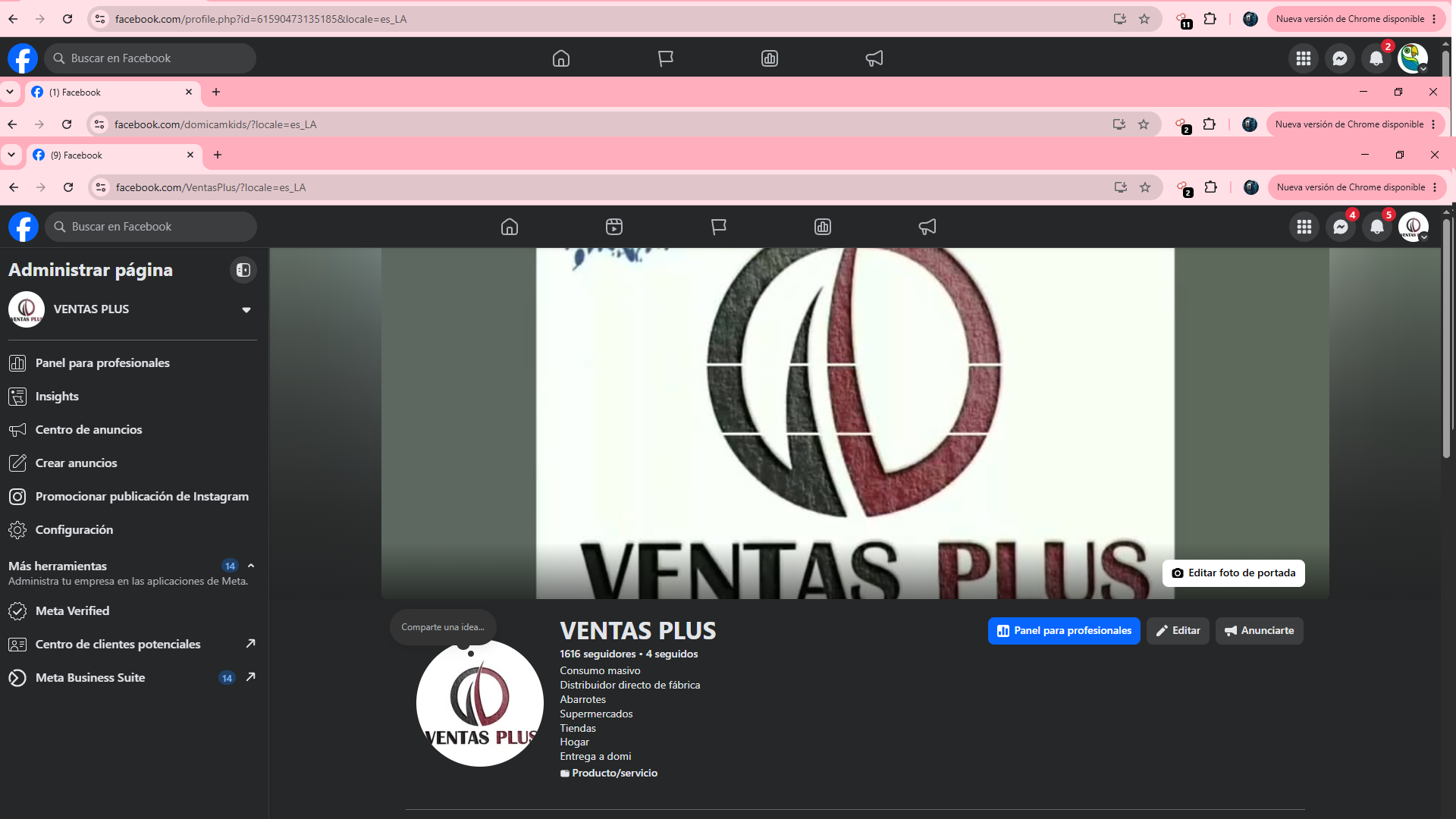Click blue Panel para profesionales button

point(1064,631)
